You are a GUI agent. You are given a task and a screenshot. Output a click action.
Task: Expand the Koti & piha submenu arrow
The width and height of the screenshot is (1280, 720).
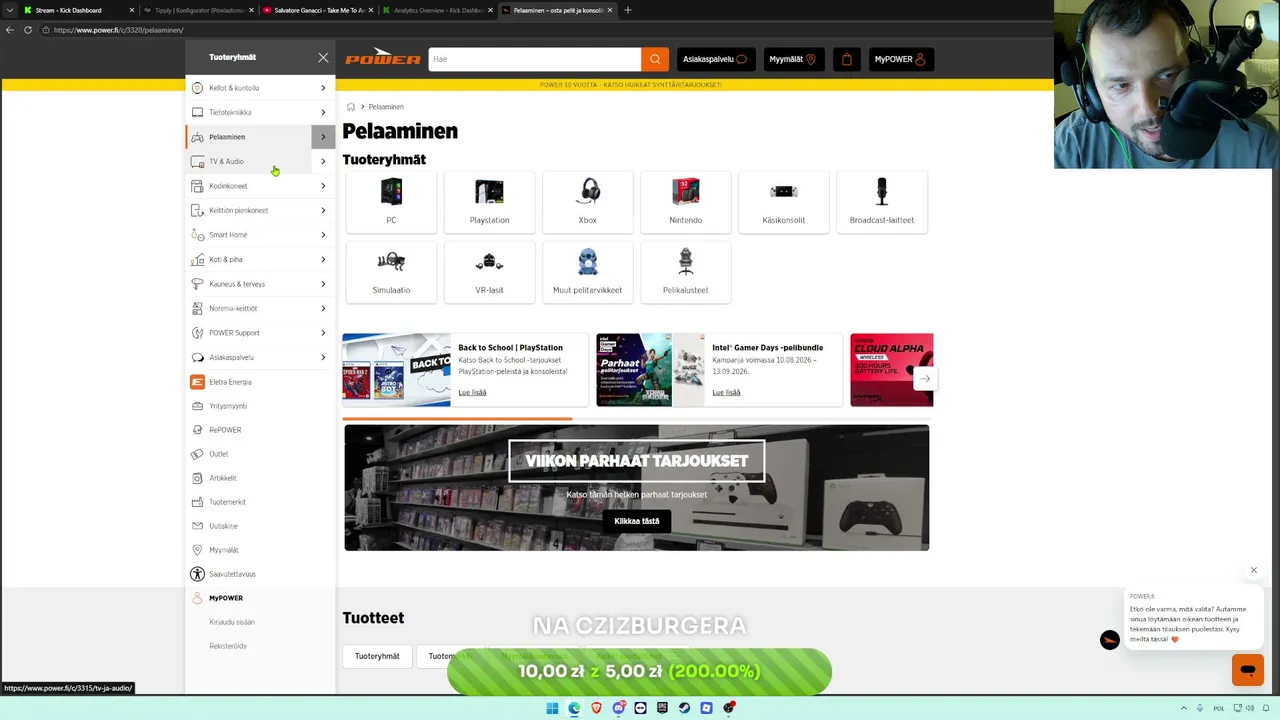coord(323,259)
